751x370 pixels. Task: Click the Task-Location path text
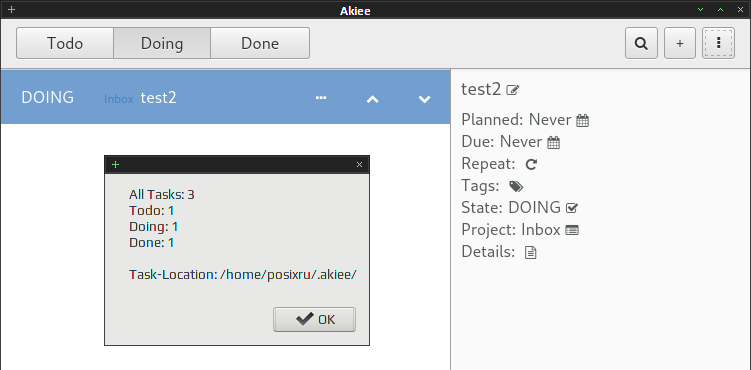coord(243,275)
